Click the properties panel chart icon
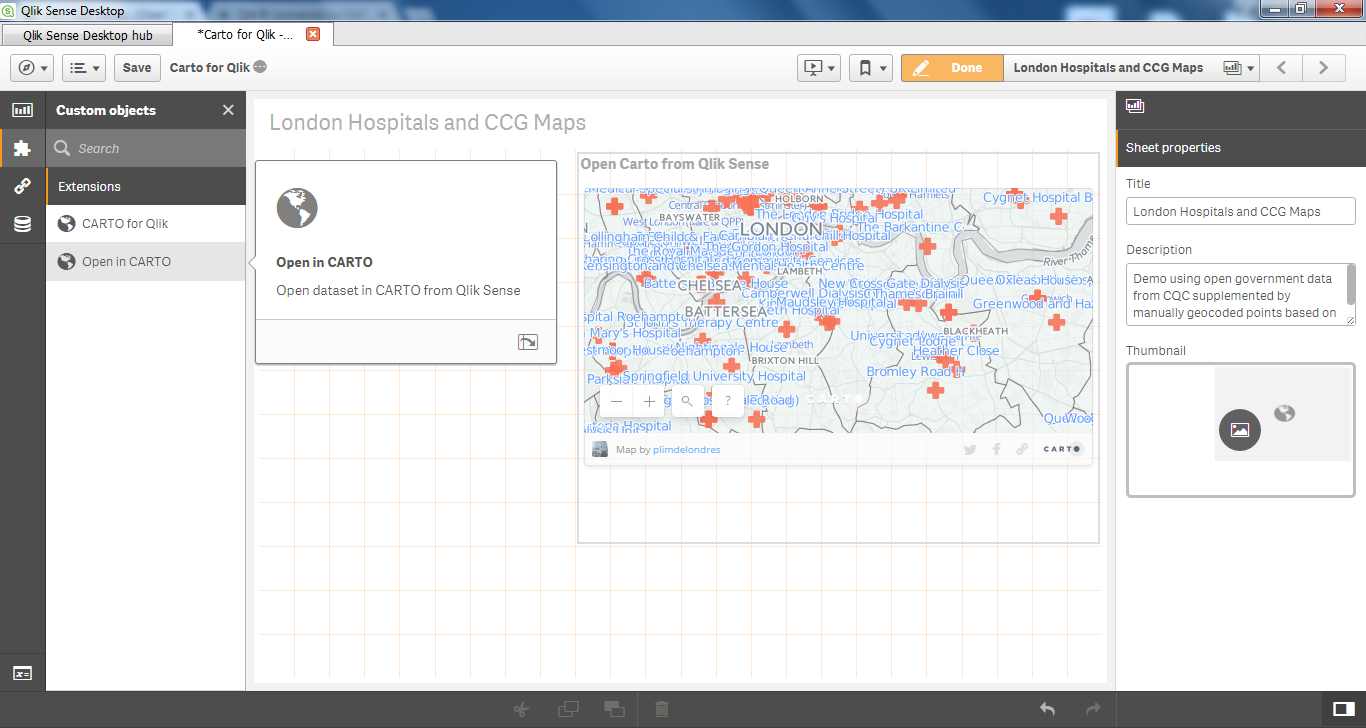1366x728 pixels. coord(1135,106)
